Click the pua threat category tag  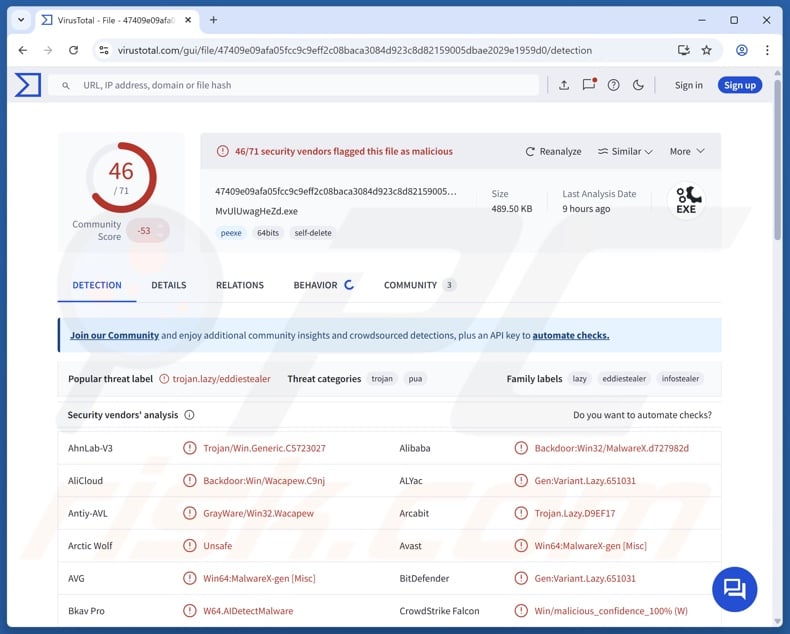coord(415,378)
